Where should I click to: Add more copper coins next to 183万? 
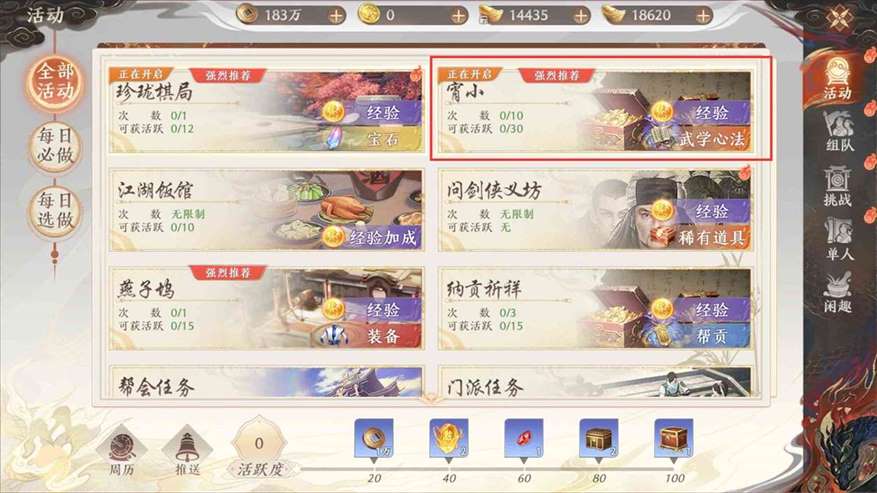(336, 16)
